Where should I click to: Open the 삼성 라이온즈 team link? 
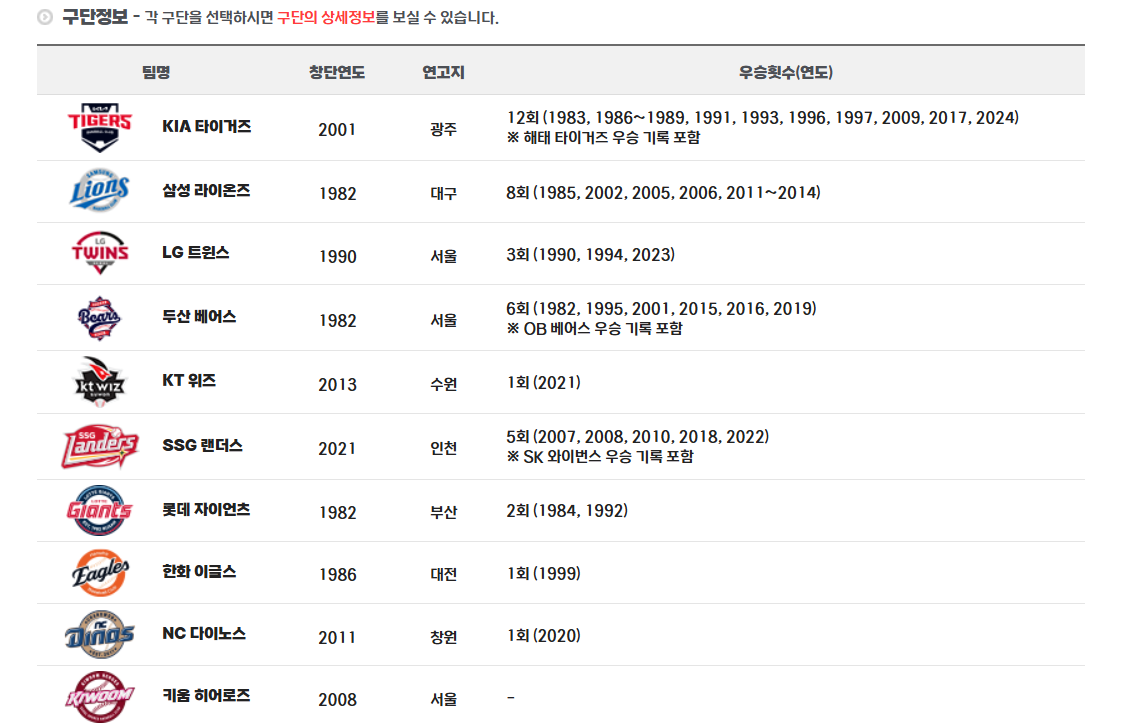click(206, 191)
